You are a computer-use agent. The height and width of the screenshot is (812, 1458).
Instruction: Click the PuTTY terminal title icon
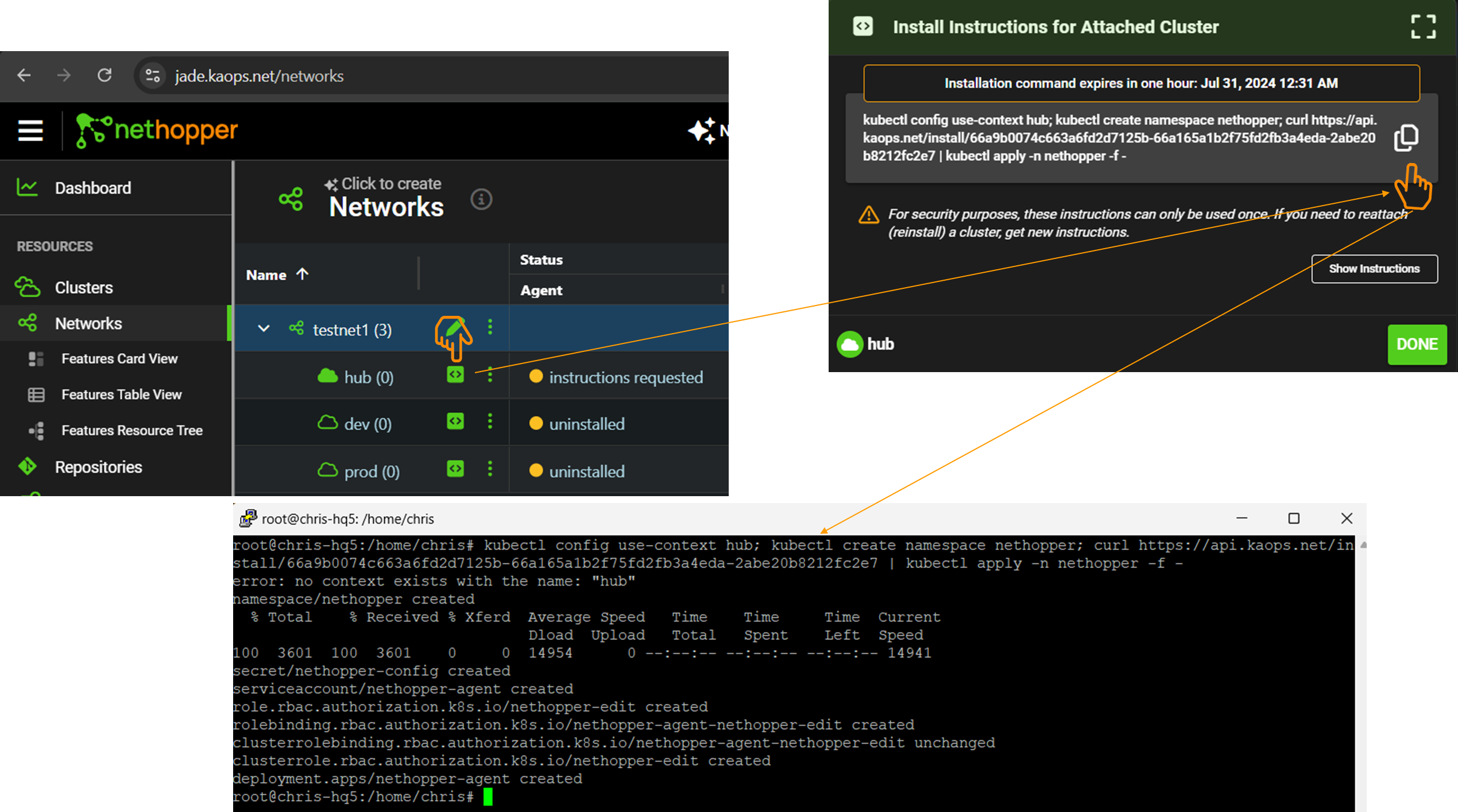[x=248, y=518]
